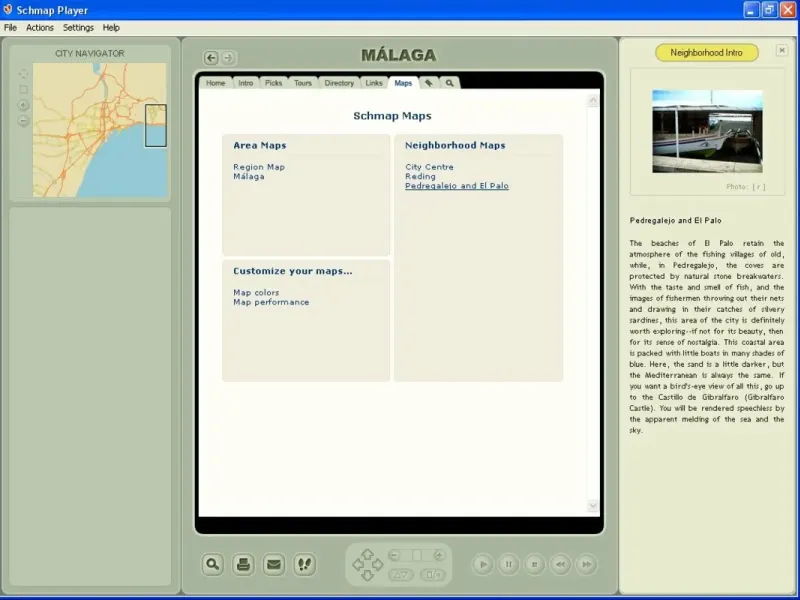Click the yellow Neighborhood Intro button
This screenshot has height=600, width=800.
tap(707, 53)
